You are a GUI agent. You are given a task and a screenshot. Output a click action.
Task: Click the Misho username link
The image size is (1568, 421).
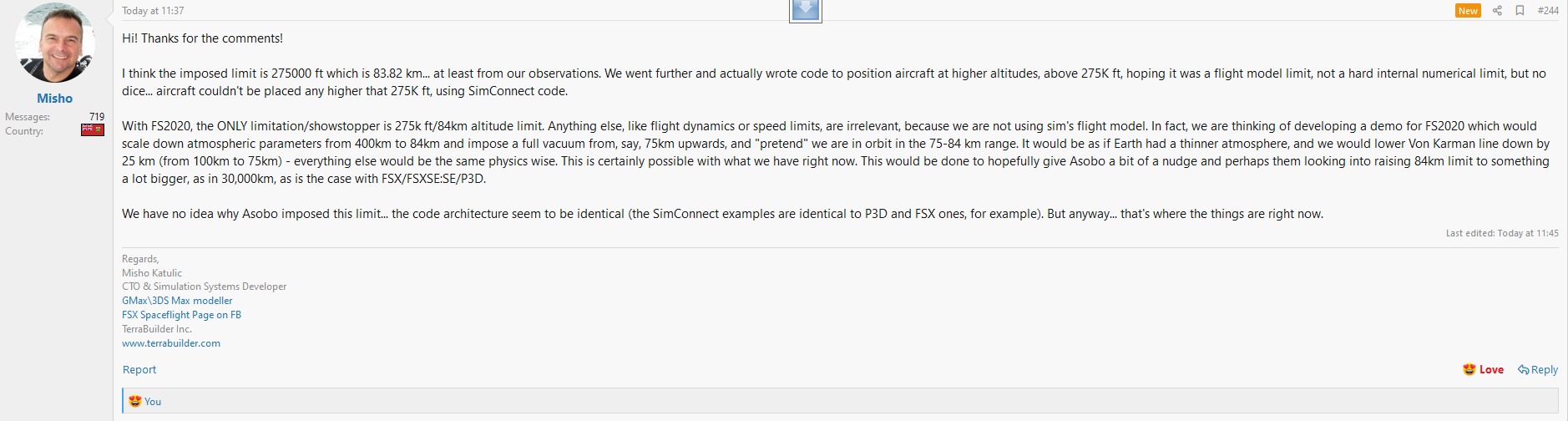[x=54, y=99]
